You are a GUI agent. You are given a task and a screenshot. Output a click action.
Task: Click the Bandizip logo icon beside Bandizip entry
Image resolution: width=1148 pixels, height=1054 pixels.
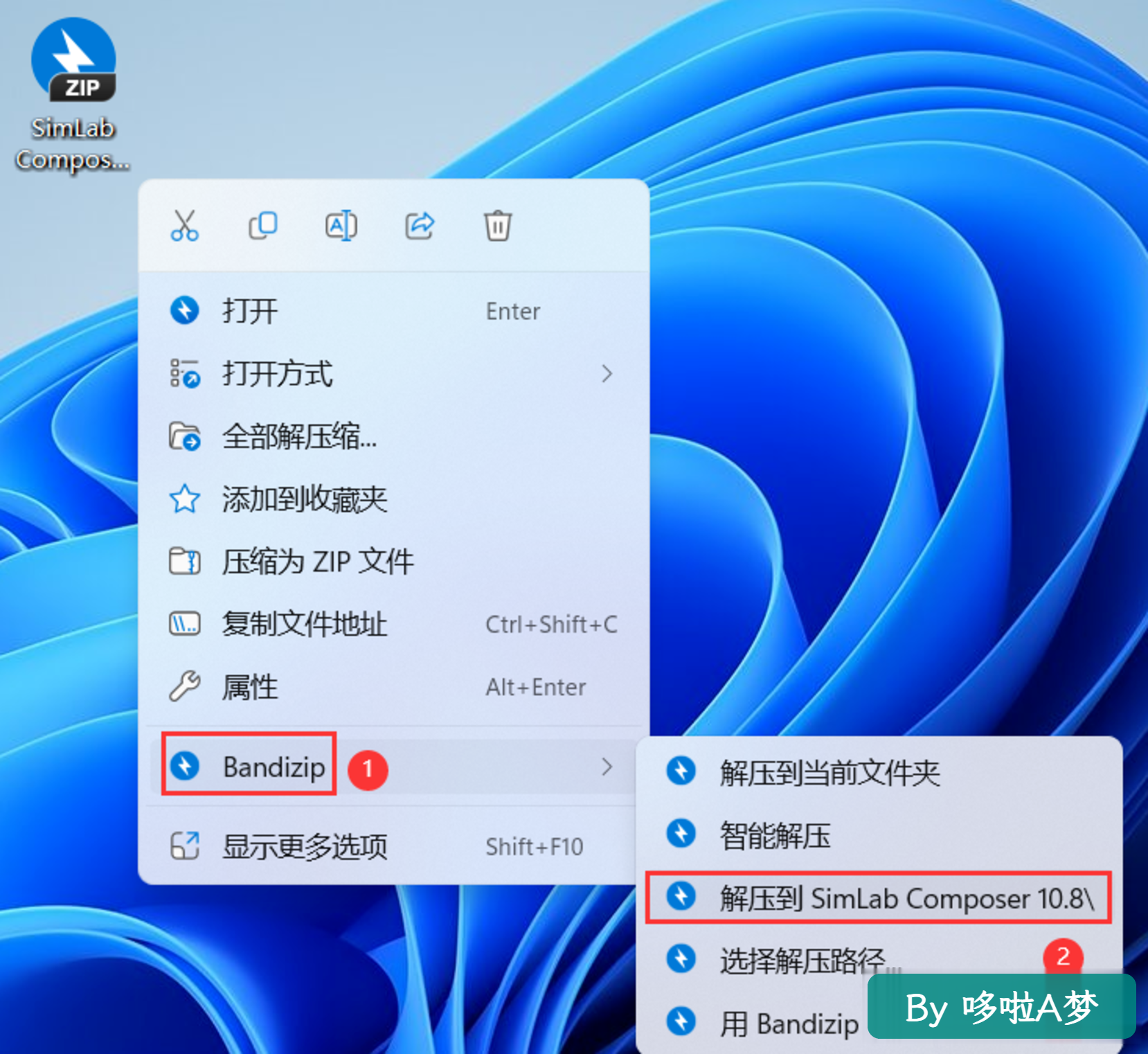pos(185,767)
